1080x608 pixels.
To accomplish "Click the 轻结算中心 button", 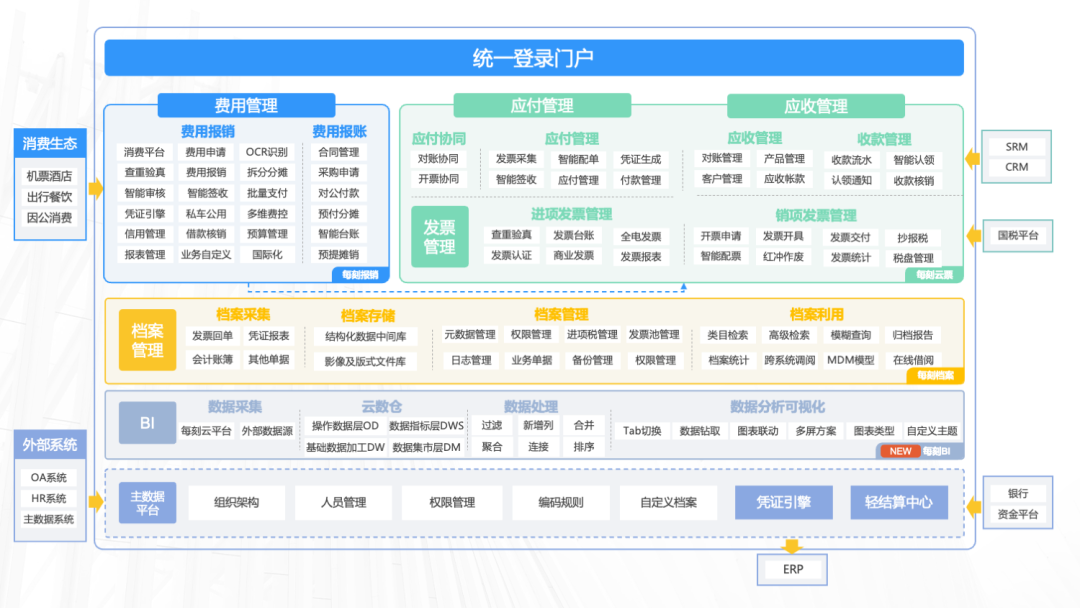I will 899,502.
